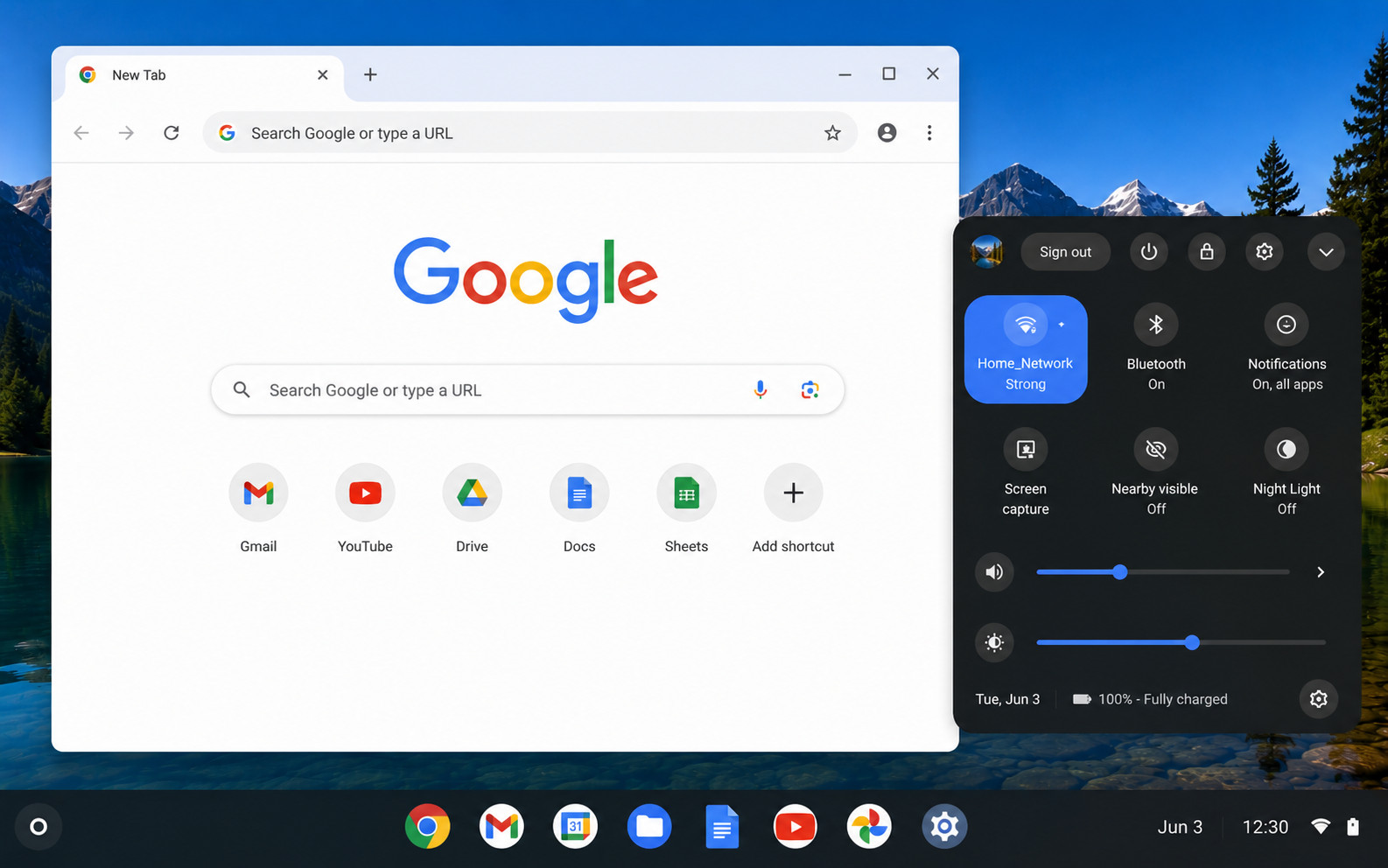Toggle the Wi-Fi icon in Home_Network tile
The height and width of the screenshot is (868, 1388).
pos(1026,325)
